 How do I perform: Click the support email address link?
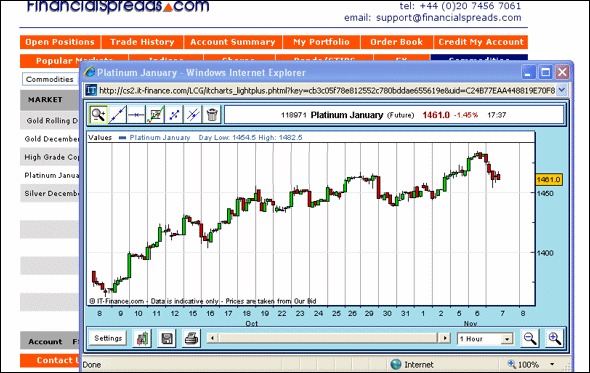point(449,18)
